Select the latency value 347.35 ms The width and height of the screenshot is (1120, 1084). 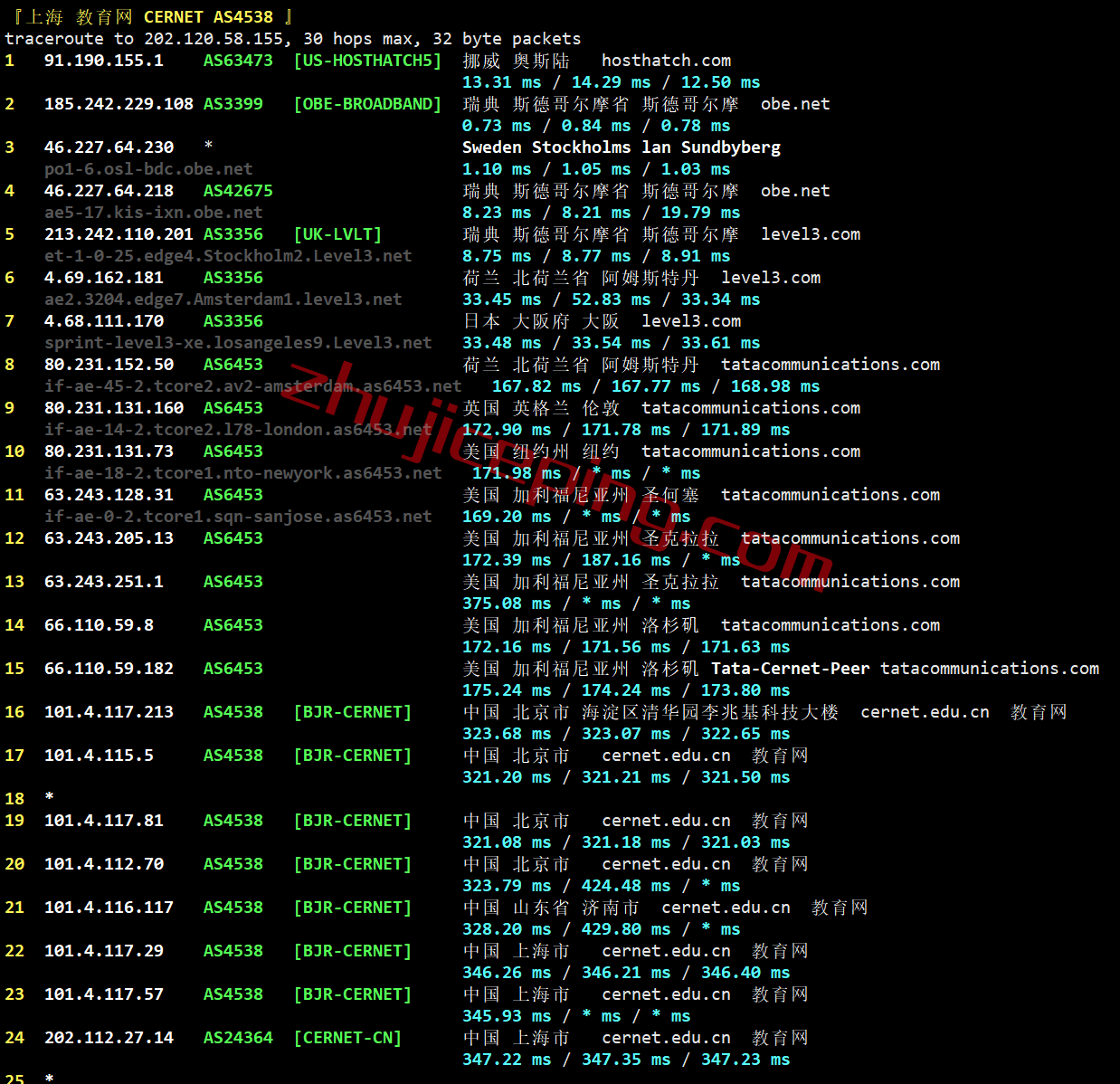626,1060
